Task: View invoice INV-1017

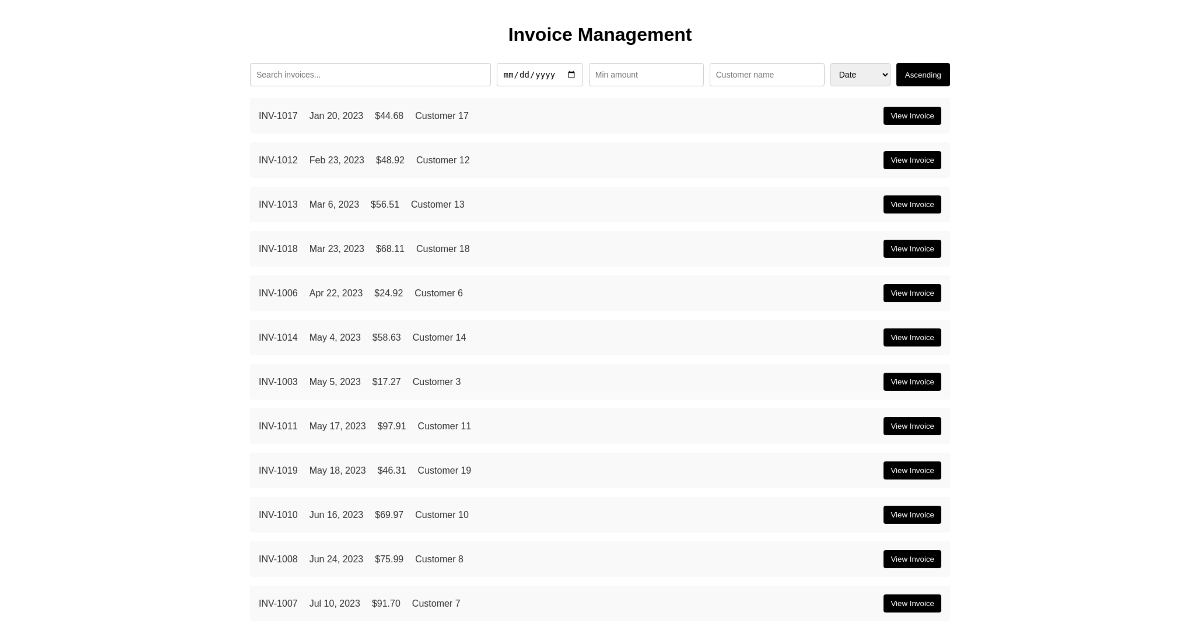Action: (x=911, y=115)
